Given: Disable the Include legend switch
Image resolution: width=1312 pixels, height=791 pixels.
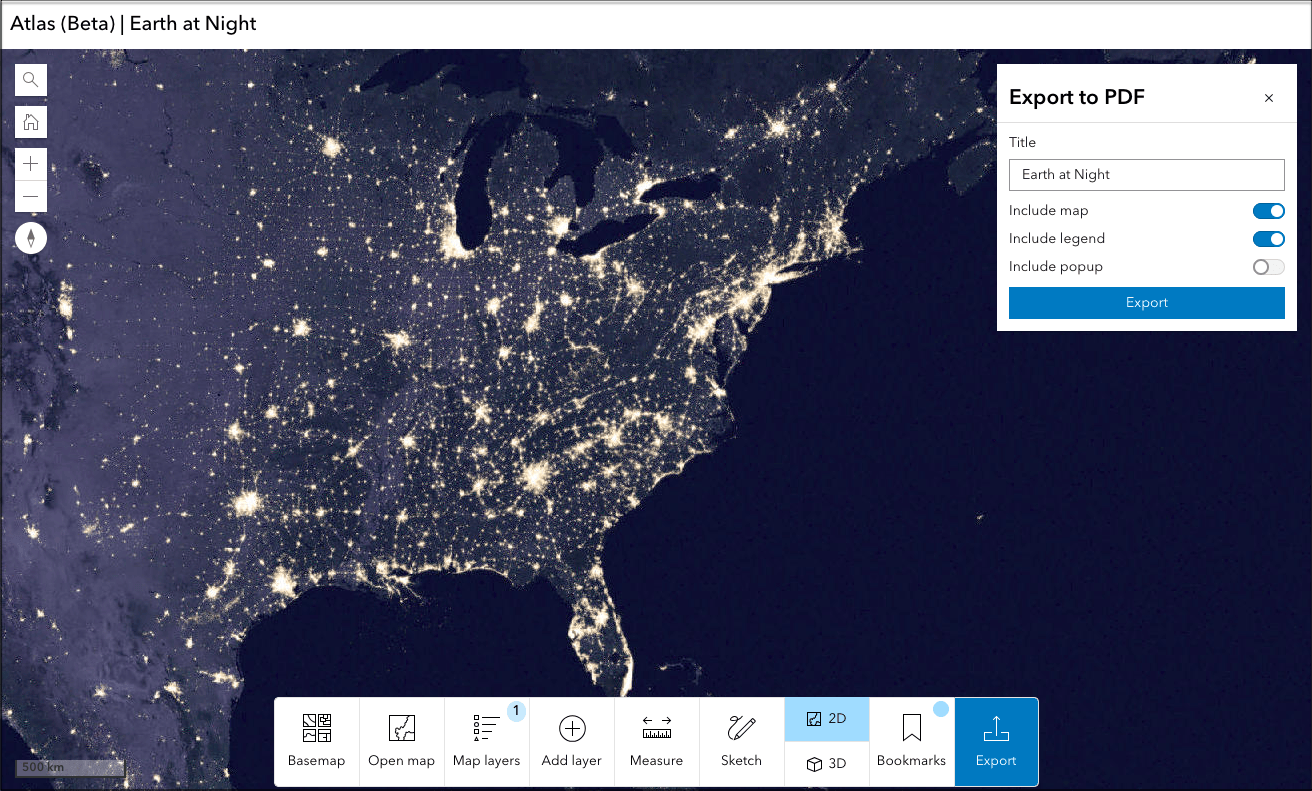Looking at the screenshot, I should tap(1268, 239).
